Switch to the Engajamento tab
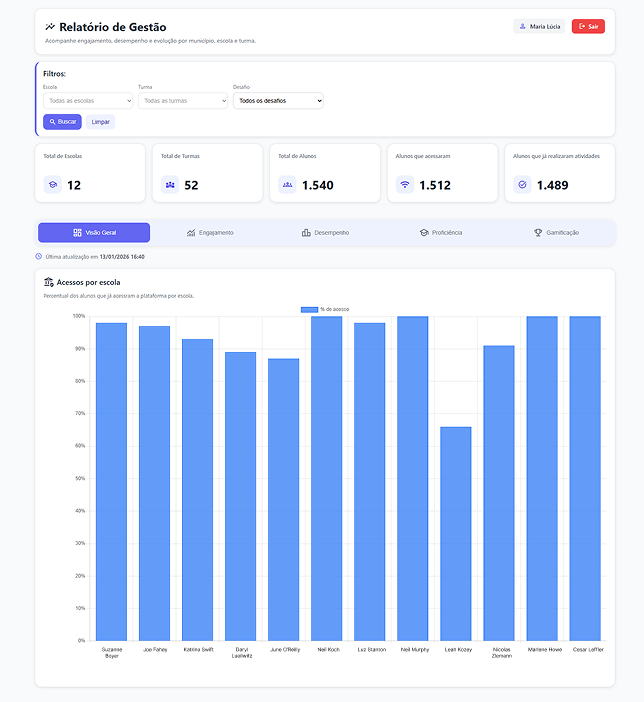The height and width of the screenshot is (702, 644). pyautogui.click(x=210, y=233)
